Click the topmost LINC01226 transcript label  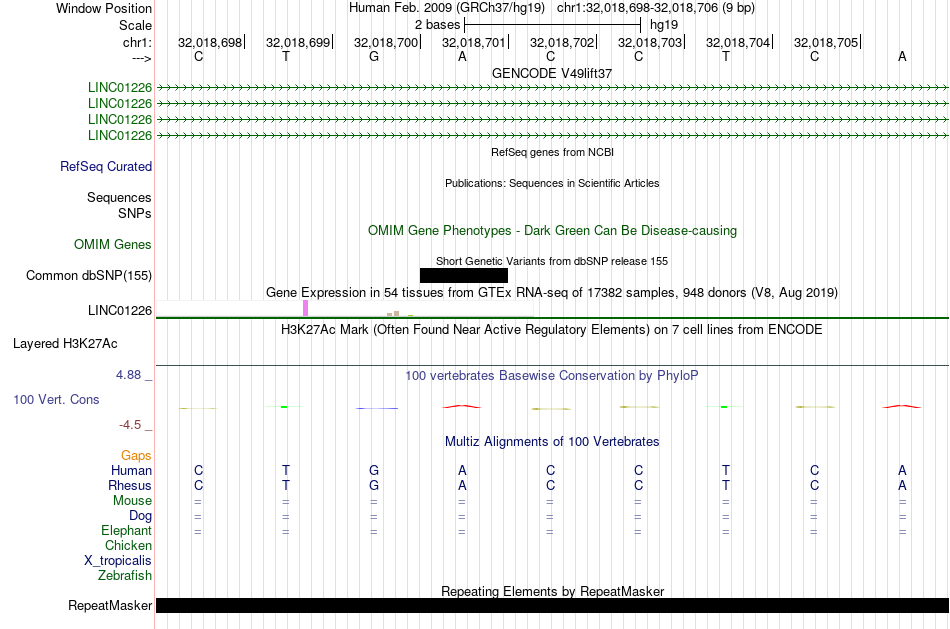coord(119,88)
